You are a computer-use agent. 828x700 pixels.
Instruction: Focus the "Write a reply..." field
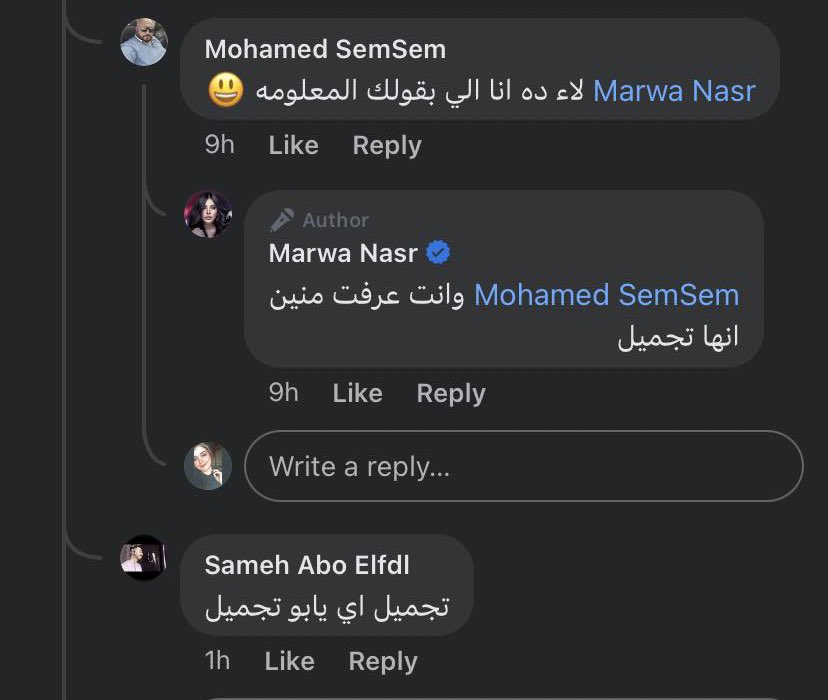click(x=524, y=466)
